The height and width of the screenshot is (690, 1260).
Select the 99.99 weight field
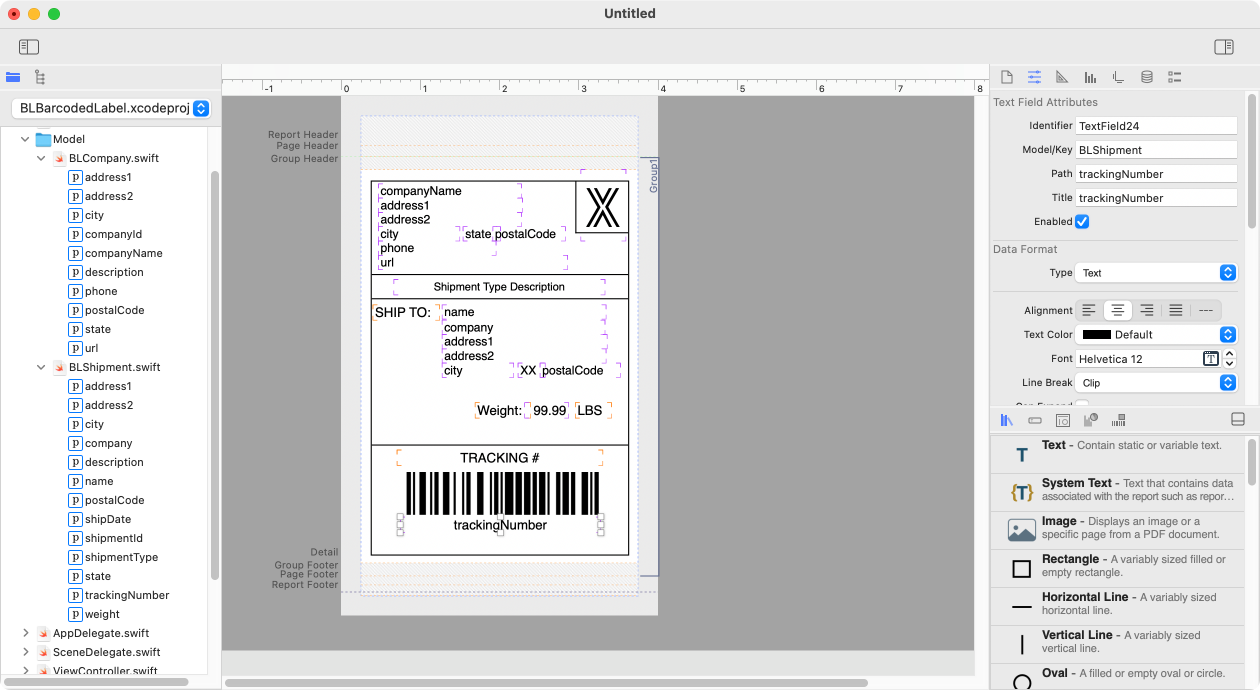point(549,410)
